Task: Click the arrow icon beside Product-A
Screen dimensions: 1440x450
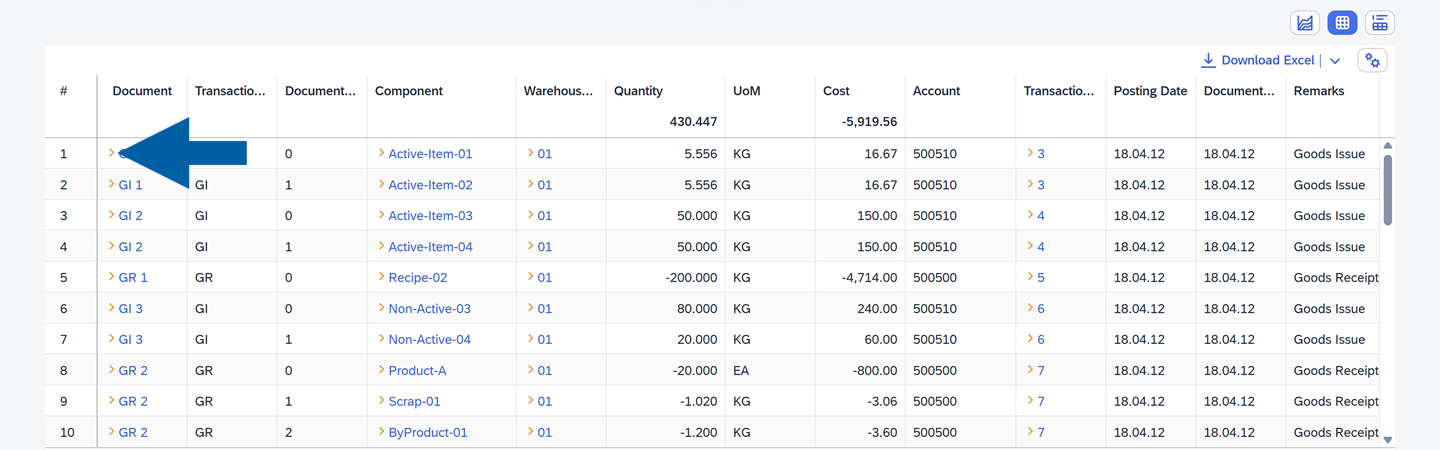Action: click(x=382, y=370)
